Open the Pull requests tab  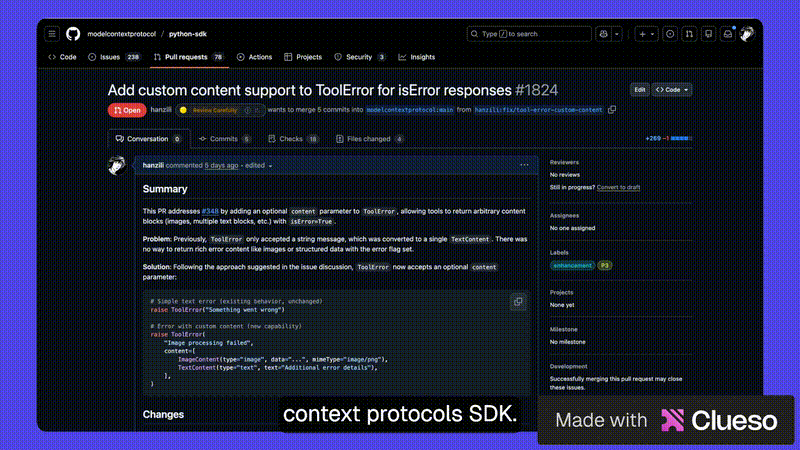(x=189, y=57)
